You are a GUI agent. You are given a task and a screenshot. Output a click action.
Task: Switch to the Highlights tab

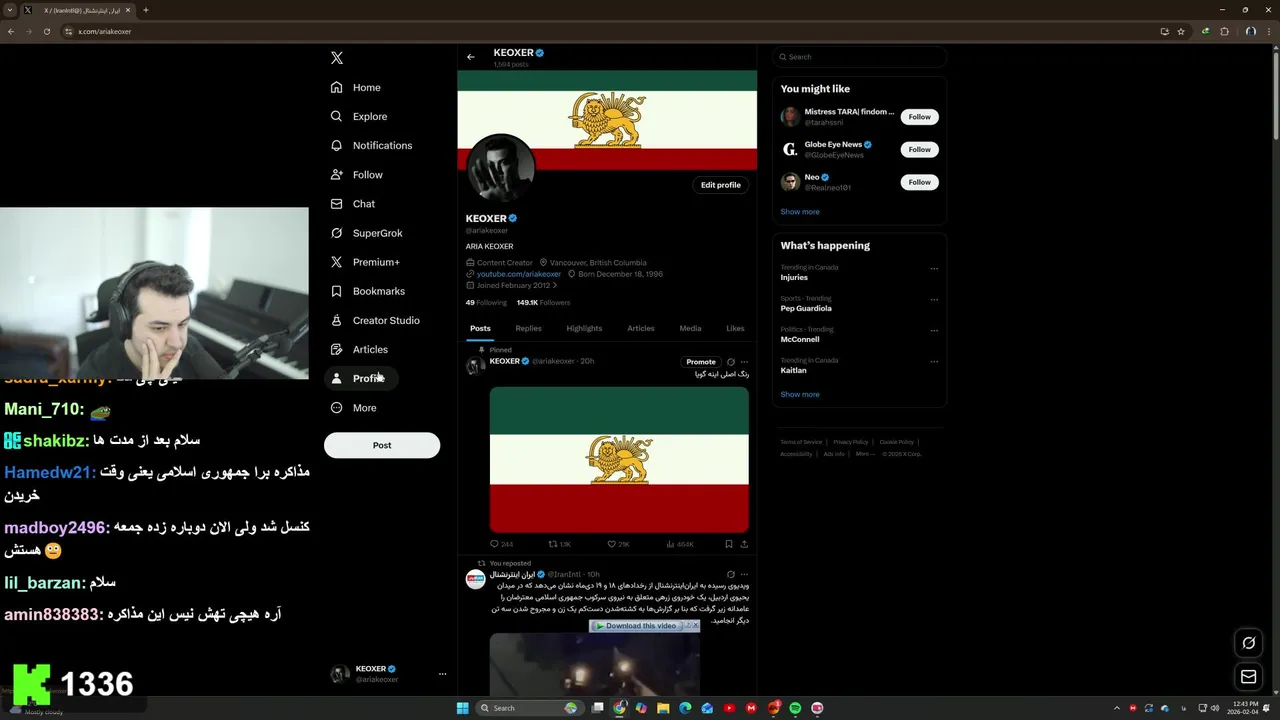[x=584, y=328]
